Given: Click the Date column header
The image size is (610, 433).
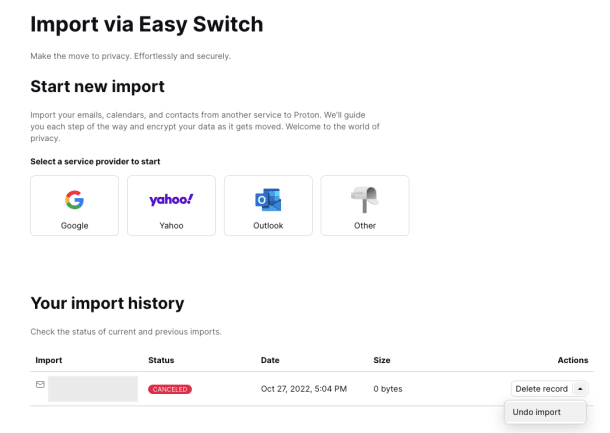Looking at the screenshot, I should click(x=270, y=360).
